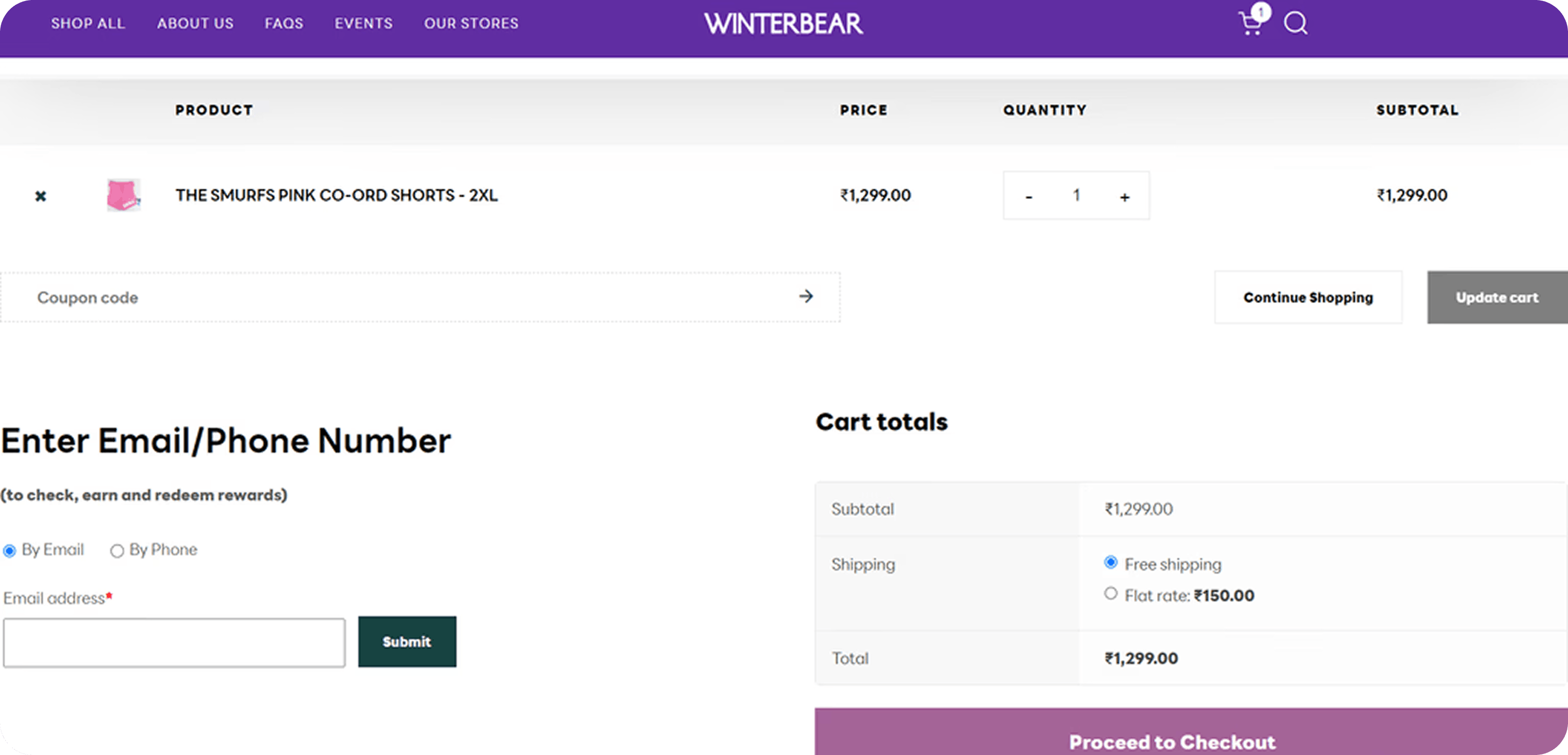The image size is (1568, 755).
Task: Open The Smurfs Pink Co-ord Shorts link
Action: [x=336, y=196]
